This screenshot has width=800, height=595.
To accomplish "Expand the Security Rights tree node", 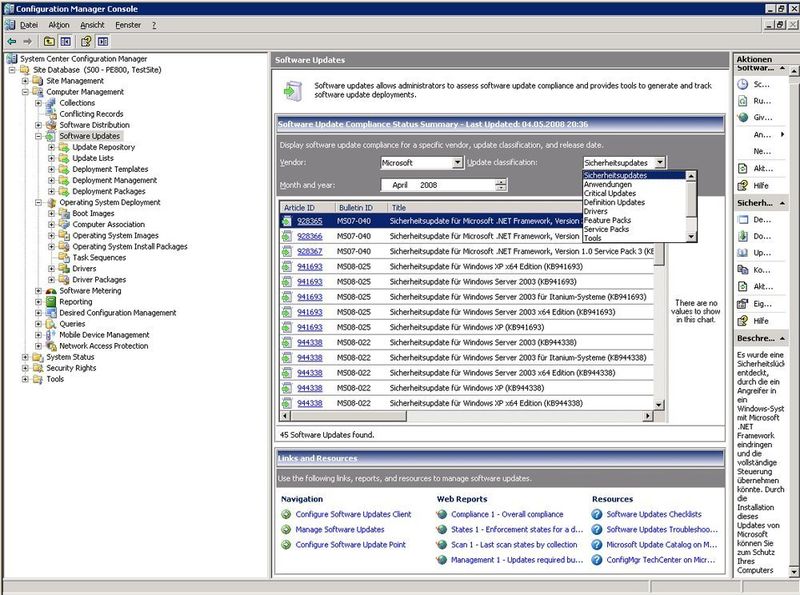I will tap(25, 368).
